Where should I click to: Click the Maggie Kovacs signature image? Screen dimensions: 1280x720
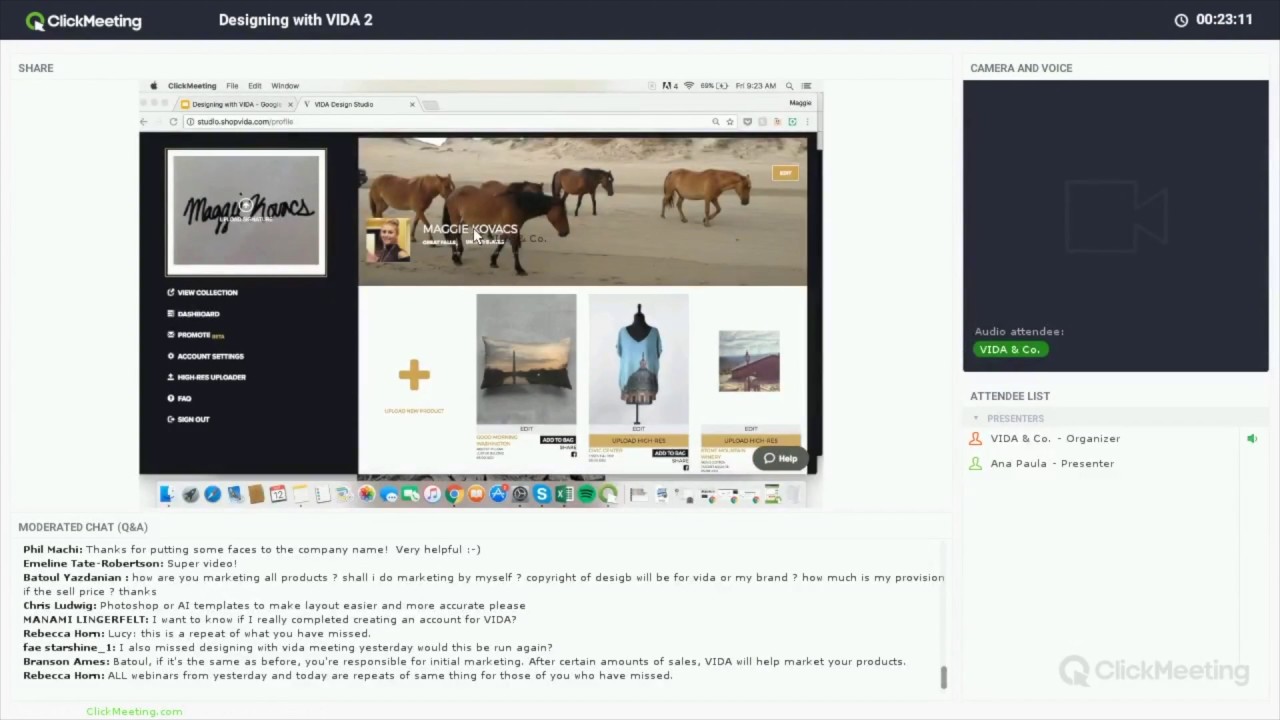246,212
